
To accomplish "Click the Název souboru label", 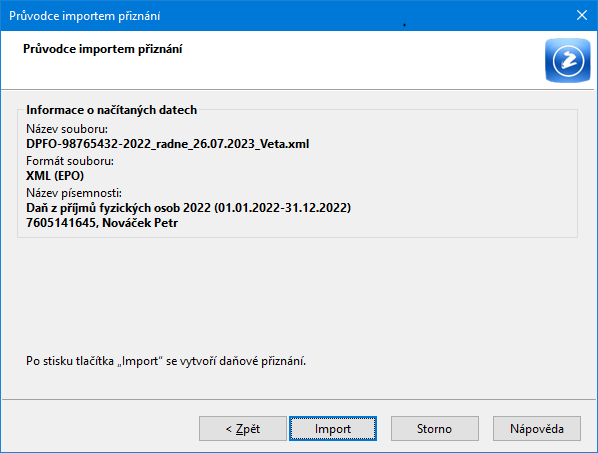I will [x=67, y=129].
